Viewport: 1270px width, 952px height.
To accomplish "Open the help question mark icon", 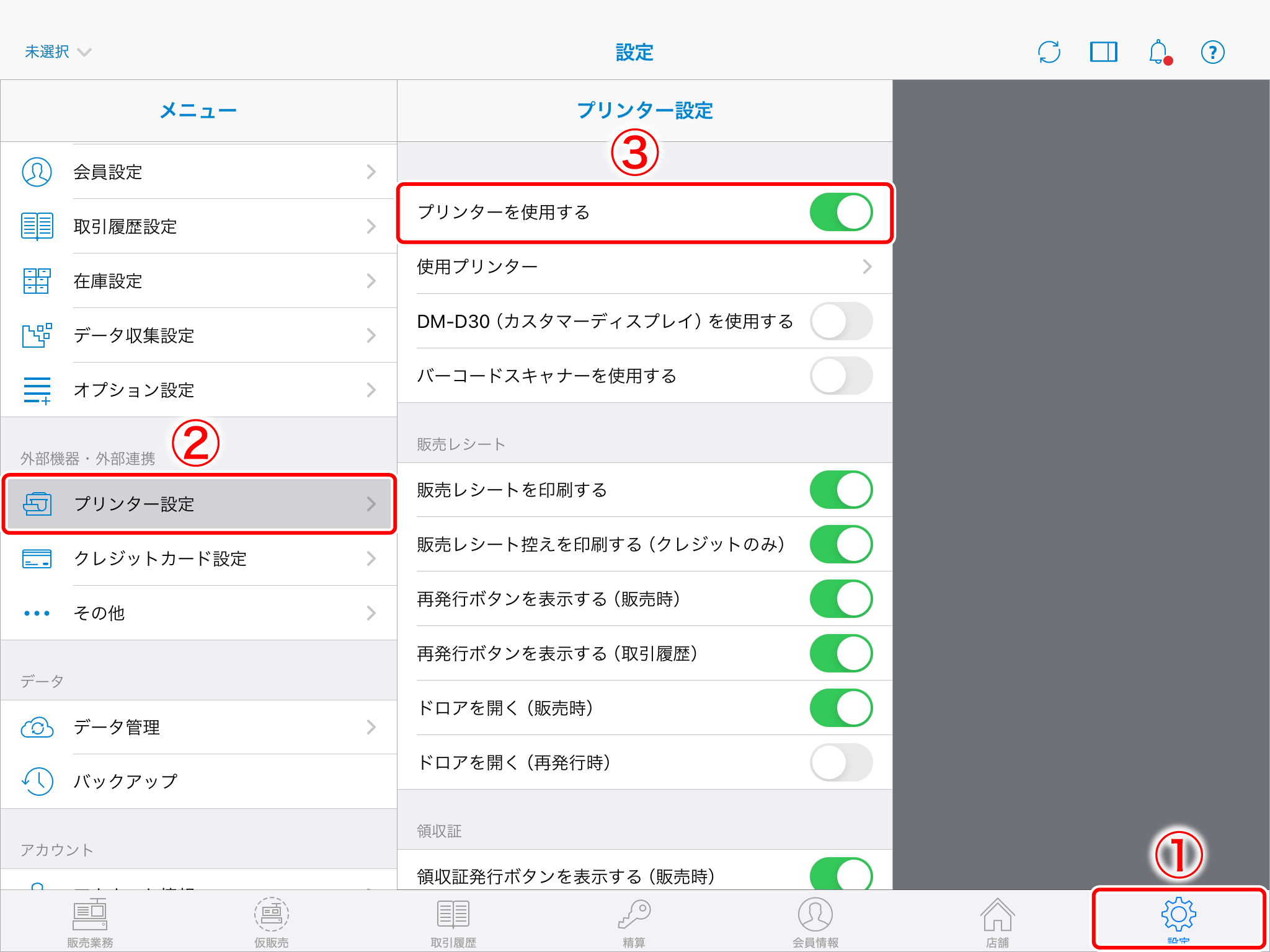I will click(1213, 52).
